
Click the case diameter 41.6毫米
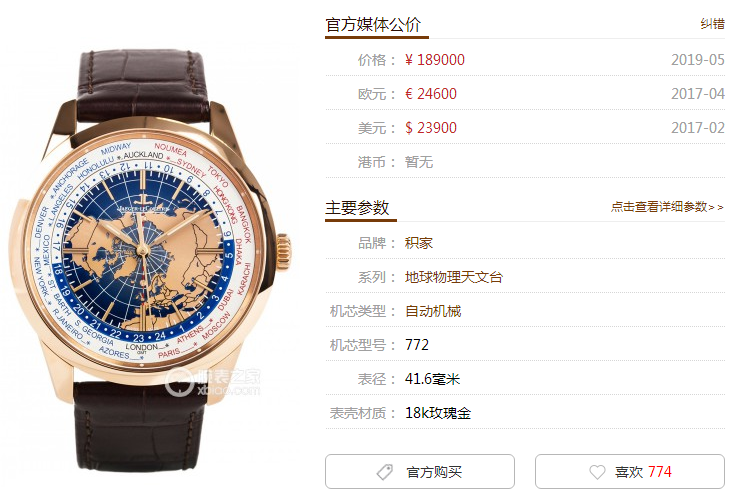[432, 379]
